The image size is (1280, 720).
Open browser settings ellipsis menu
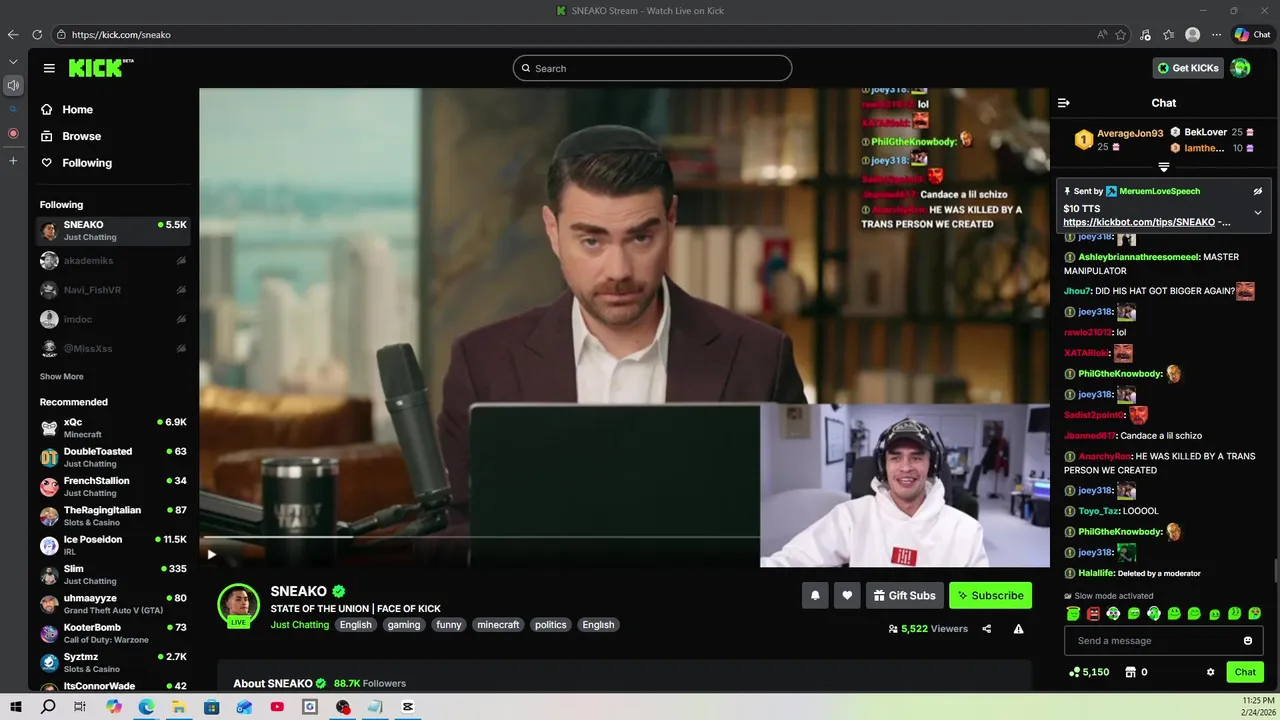tap(1216, 34)
